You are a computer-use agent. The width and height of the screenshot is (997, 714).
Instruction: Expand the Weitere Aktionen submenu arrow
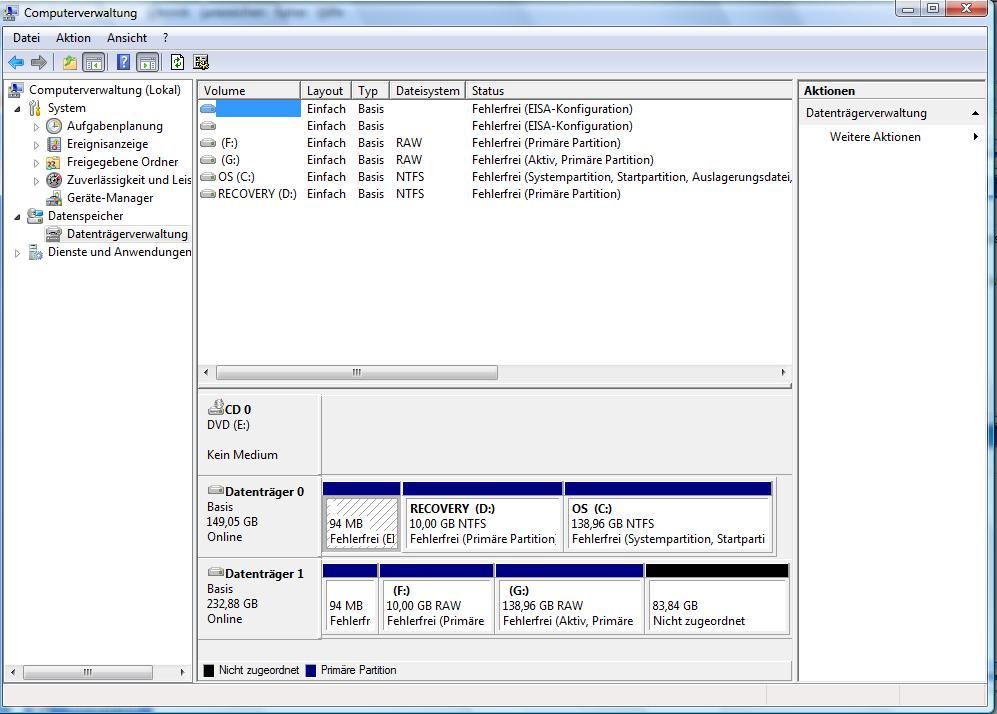click(975, 137)
